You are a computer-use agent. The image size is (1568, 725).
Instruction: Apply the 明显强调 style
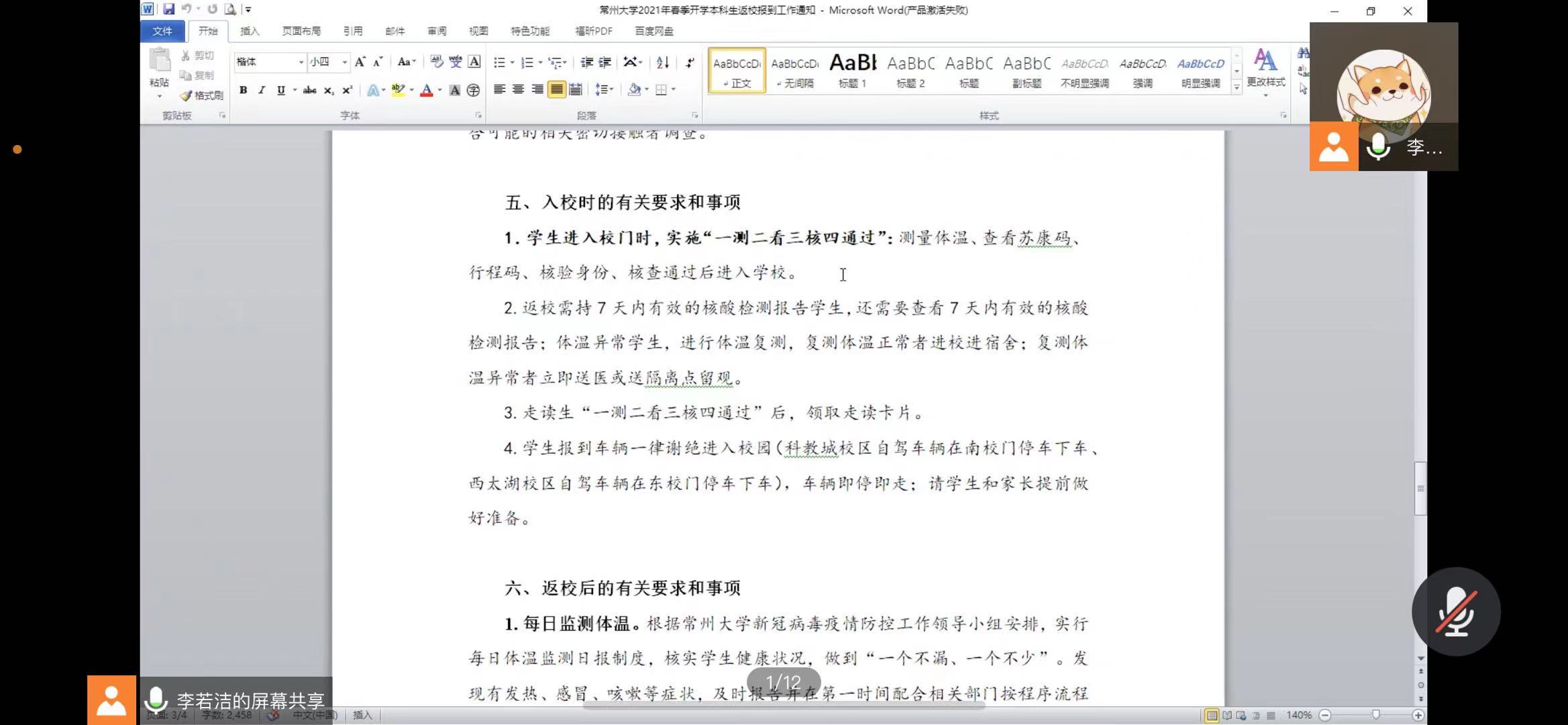pyautogui.click(x=1200, y=70)
